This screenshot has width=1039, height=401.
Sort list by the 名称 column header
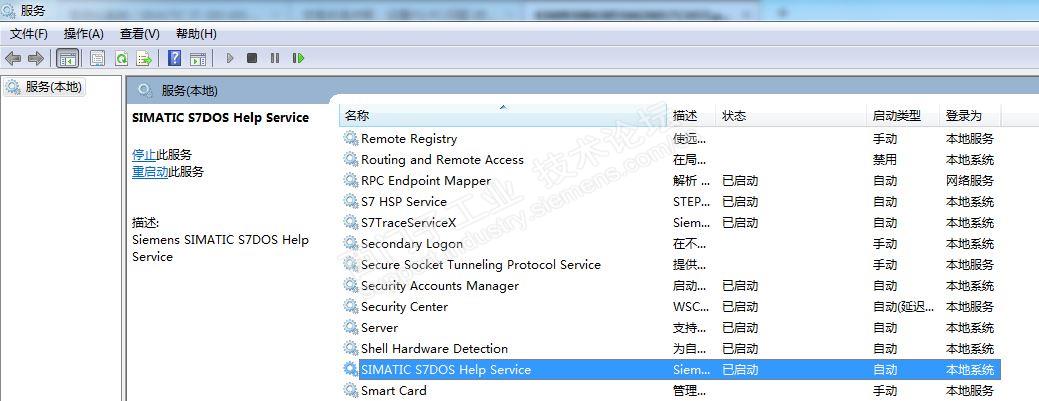coord(357,116)
